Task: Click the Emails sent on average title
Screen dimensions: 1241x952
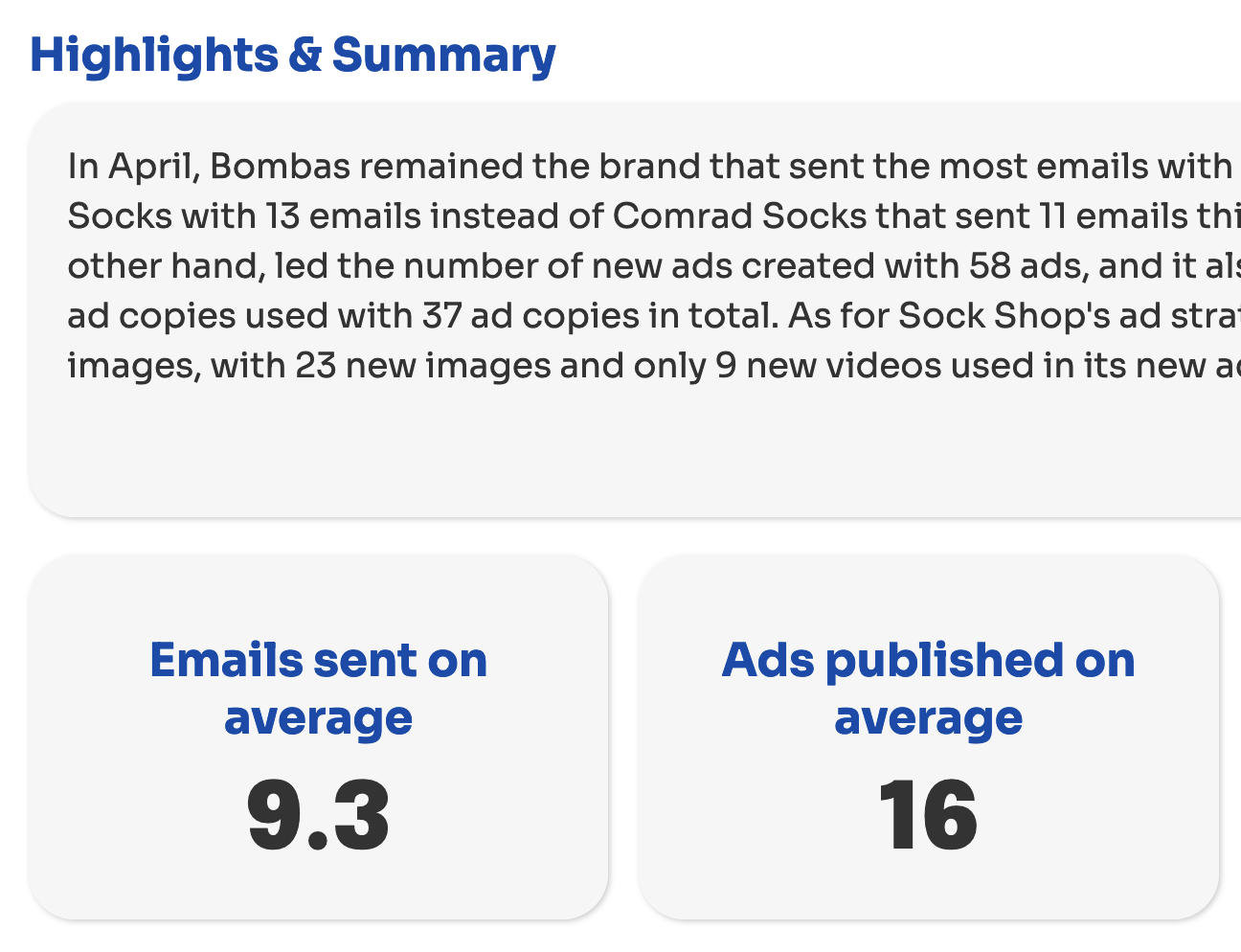Action: pyautogui.click(x=318, y=689)
